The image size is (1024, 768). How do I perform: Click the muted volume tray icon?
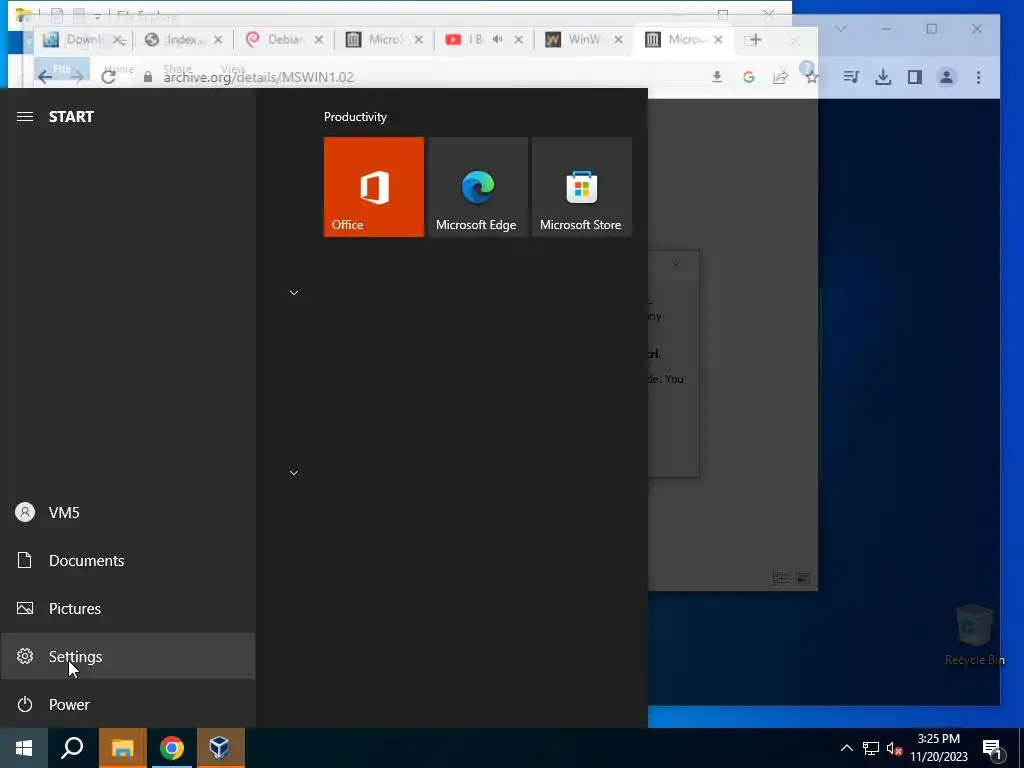pos(894,748)
